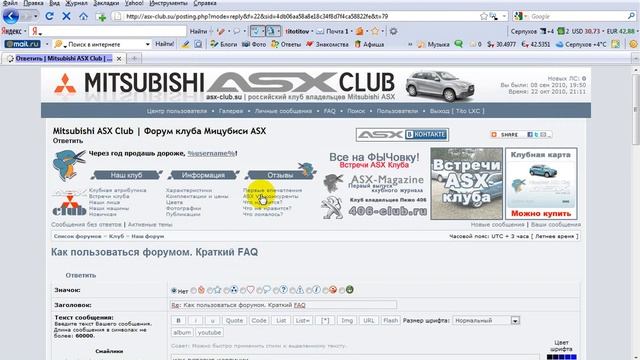
Task: Open Музыка in the Mail.ru toolbar
Action: pyautogui.click(x=433, y=44)
